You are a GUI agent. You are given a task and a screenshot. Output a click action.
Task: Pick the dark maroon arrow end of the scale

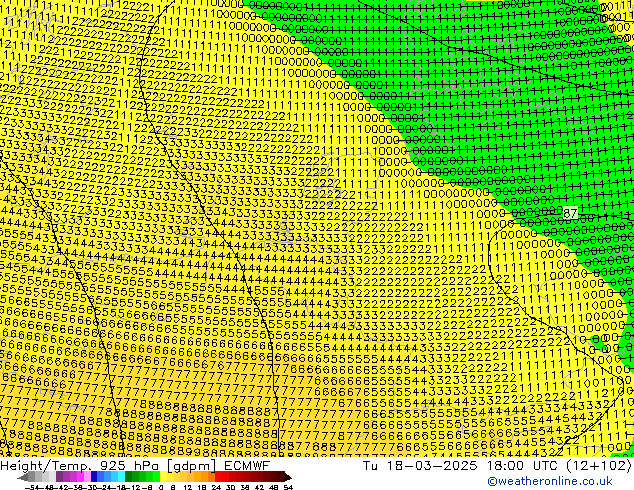[288, 477]
